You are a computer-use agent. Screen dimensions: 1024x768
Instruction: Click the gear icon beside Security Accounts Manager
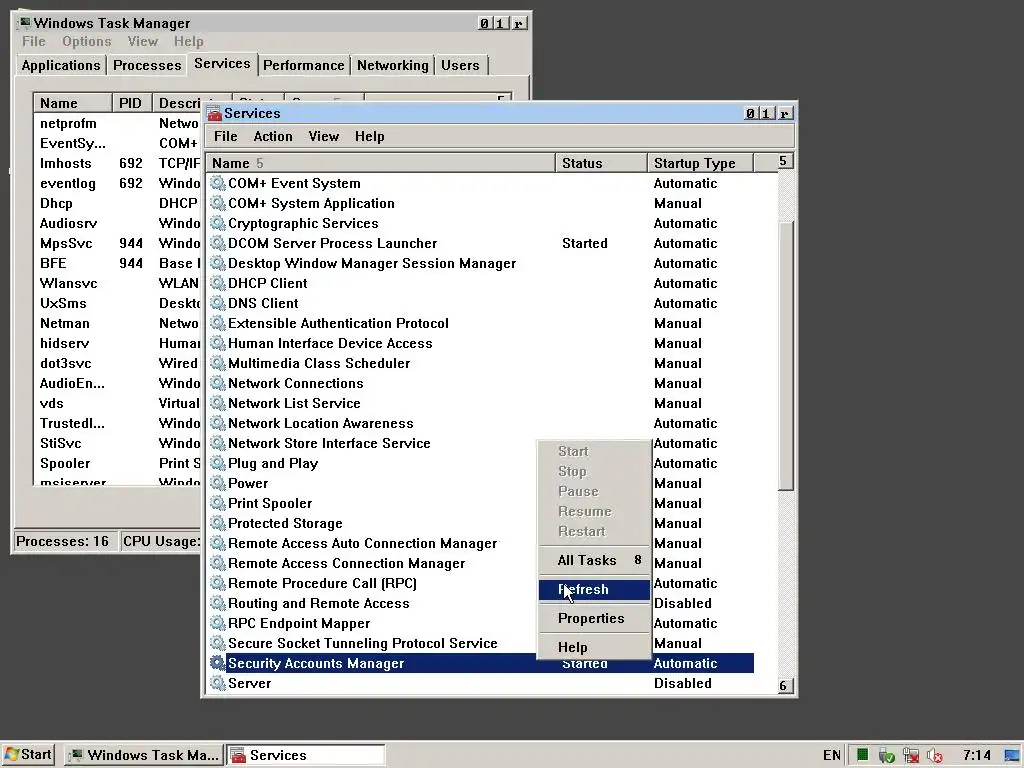pyautogui.click(x=217, y=663)
